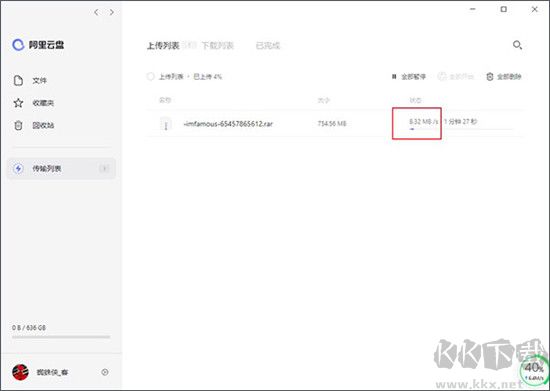Open search with the magnifier icon

pos(517,45)
